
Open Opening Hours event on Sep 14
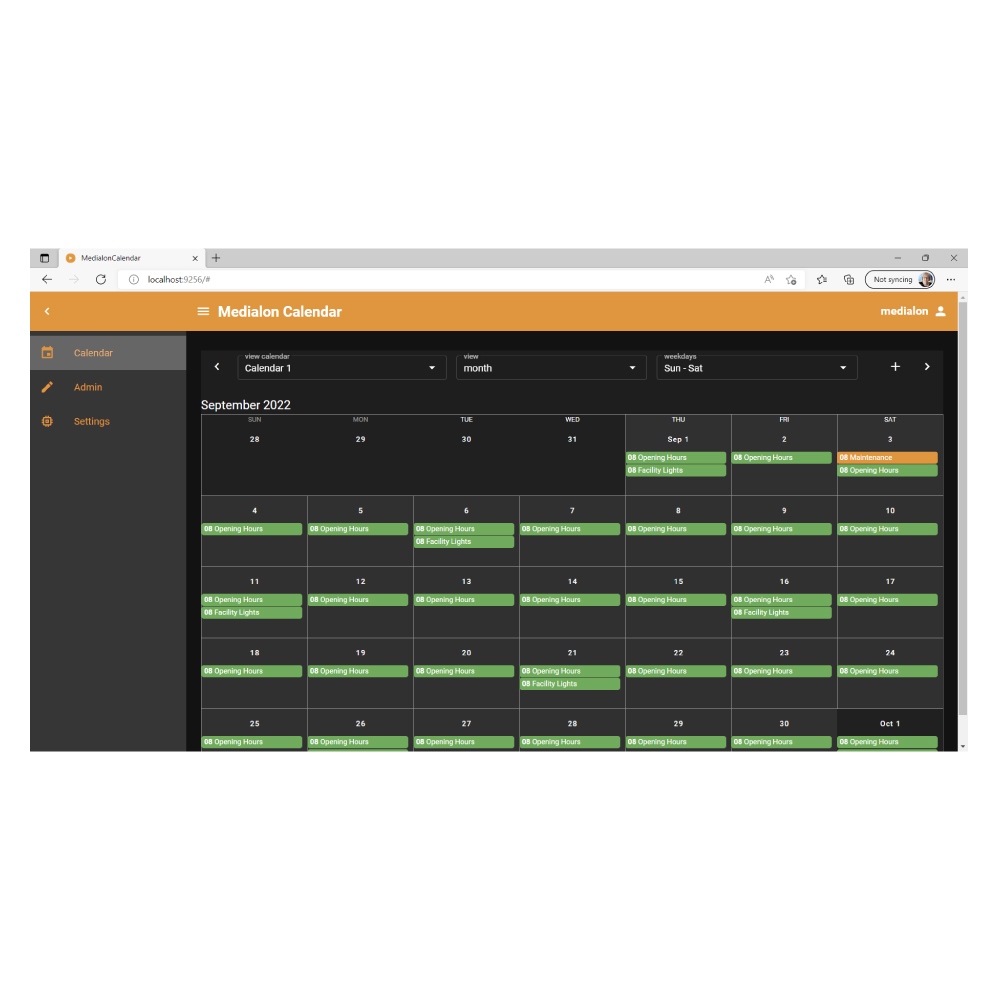tap(570, 599)
